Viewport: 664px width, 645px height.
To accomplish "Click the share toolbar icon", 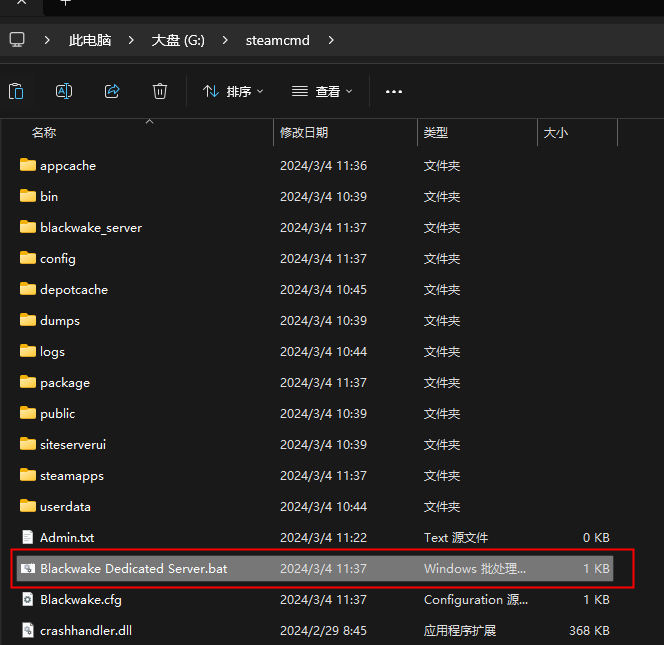I will (112, 91).
